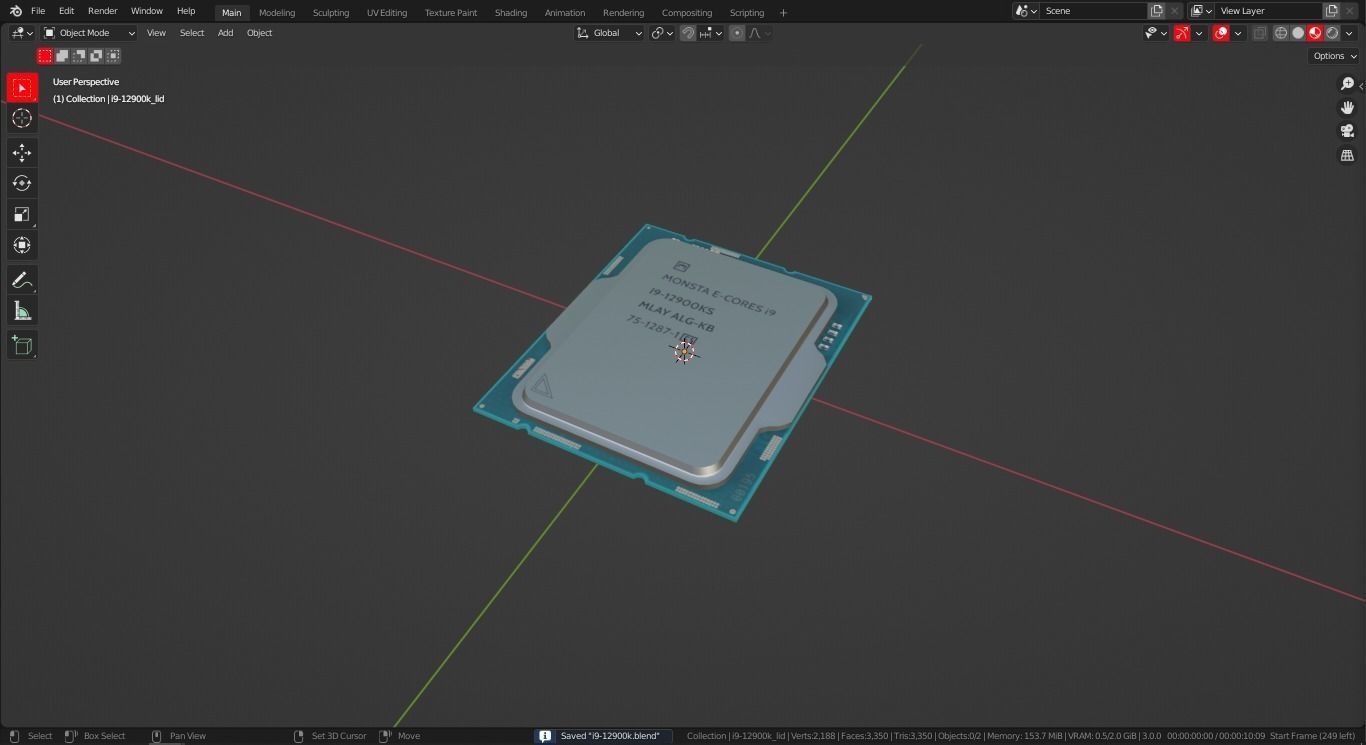Switch to Material Preview shading
The height and width of the screenshot is (745, 1366).
1315,33
